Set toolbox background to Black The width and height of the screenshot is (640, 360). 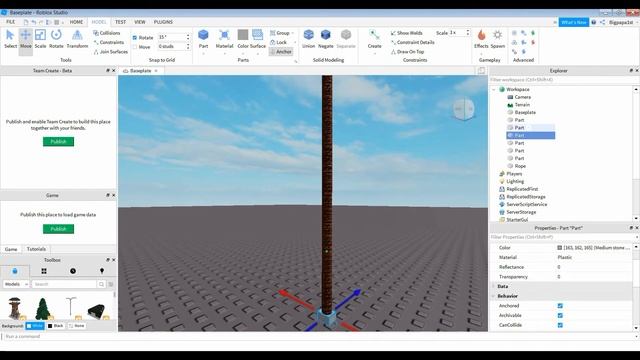click(56, 326)
